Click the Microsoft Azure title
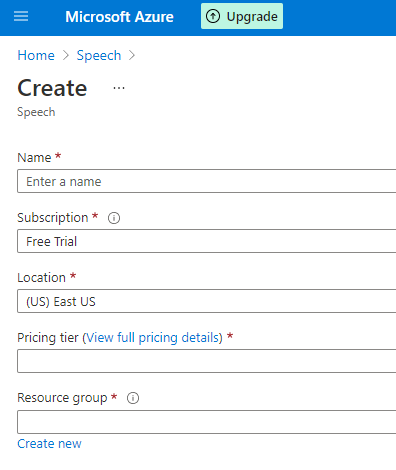This screenshot has height=470, width=396. coord(119,17)
